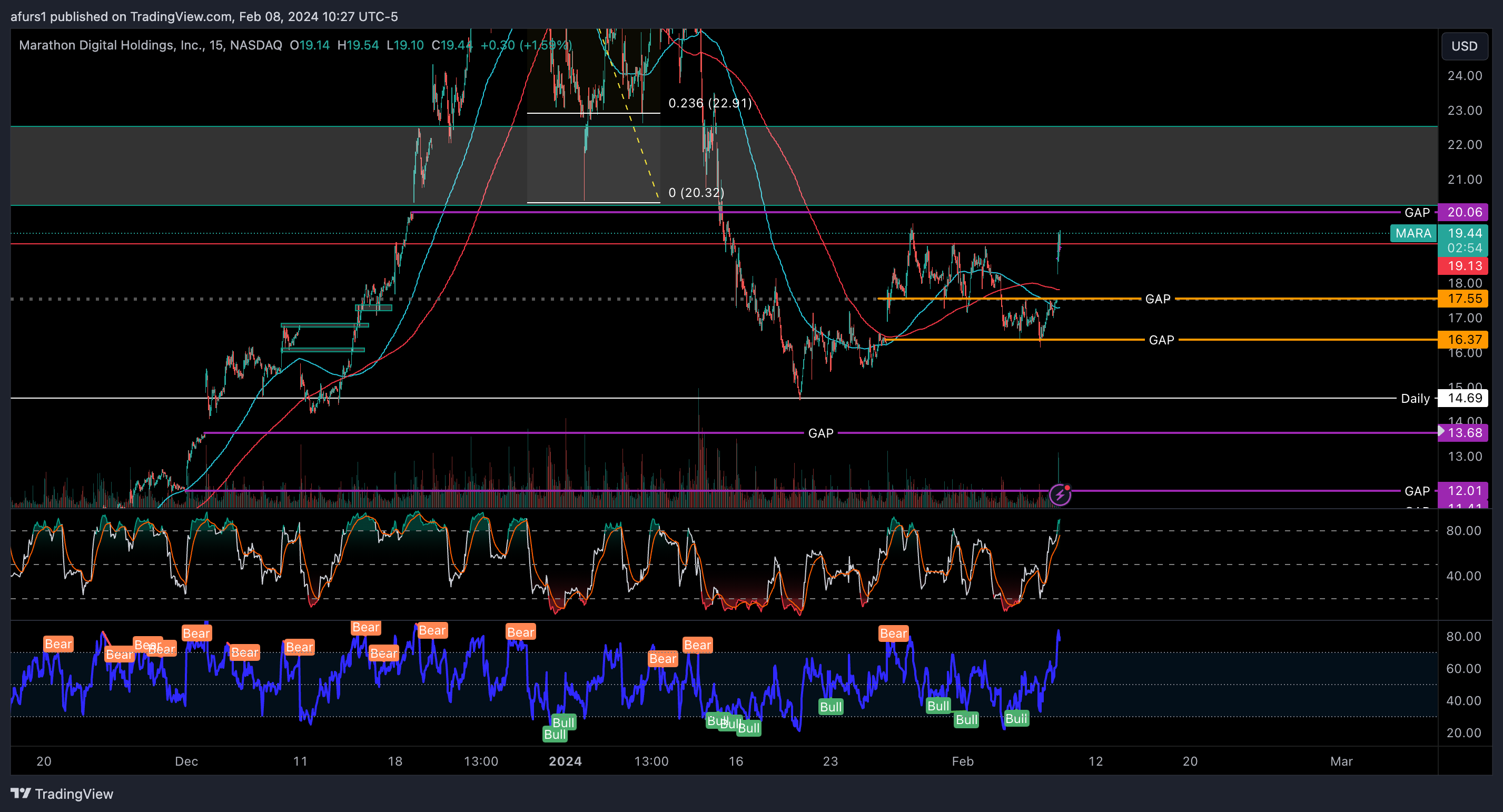Select the purple 20.06 GAP price label
Image resolution: width=1503 pixels, height=812 pixels.
pyautogui.click(x=1464, y=212)
